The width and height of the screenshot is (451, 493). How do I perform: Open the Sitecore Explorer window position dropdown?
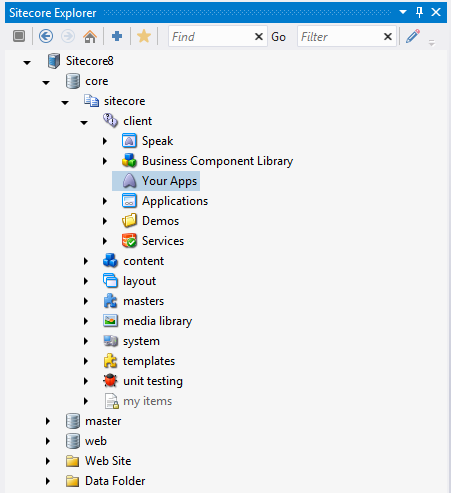403,12
